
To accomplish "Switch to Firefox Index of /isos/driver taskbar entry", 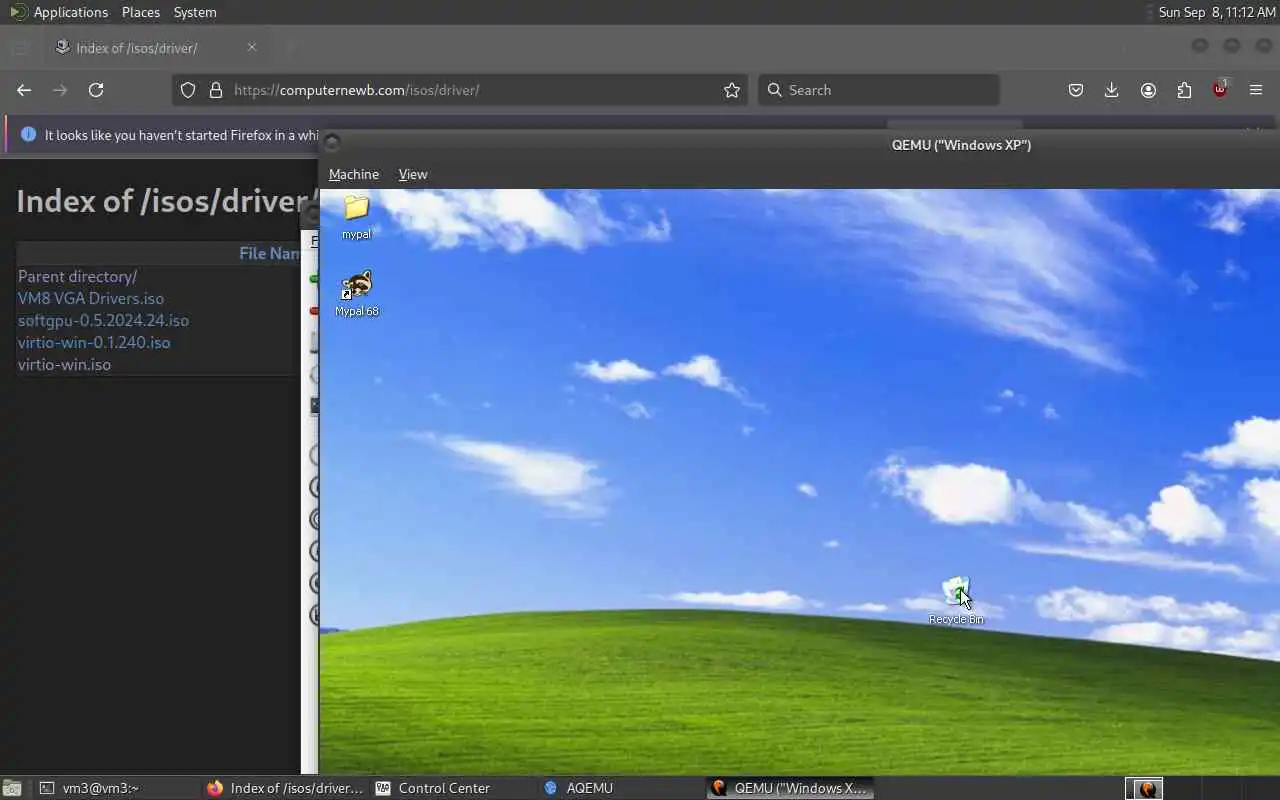I will point(285,788).
